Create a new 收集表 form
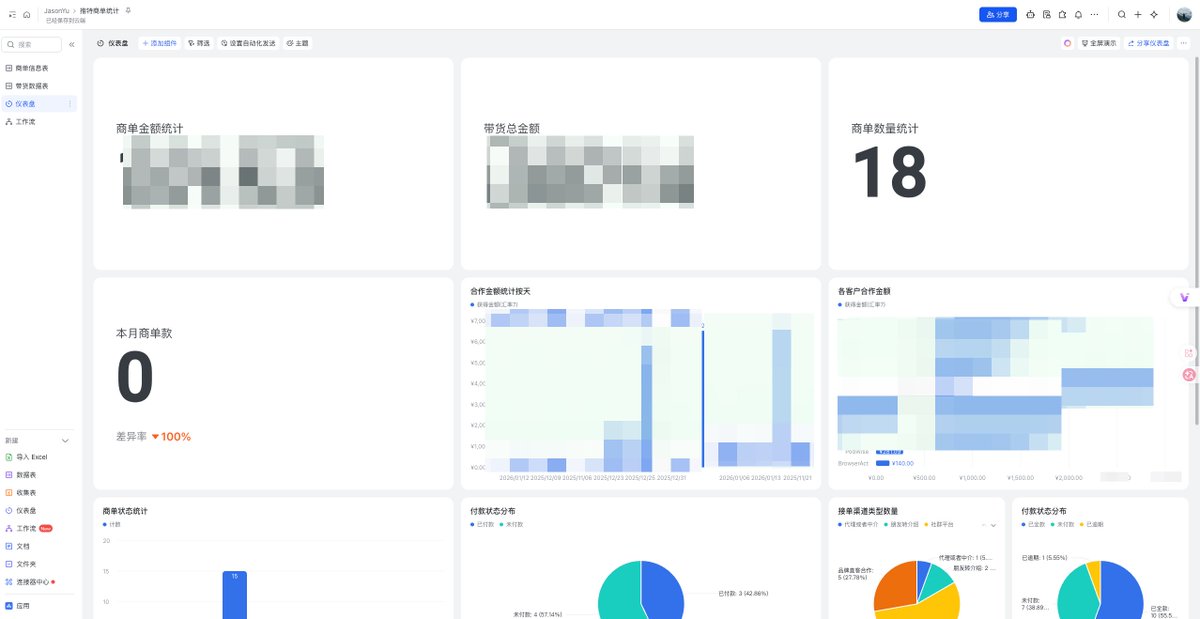Image resolution: width=1200 pixels, height=619 pixels. tap(20, 492)
